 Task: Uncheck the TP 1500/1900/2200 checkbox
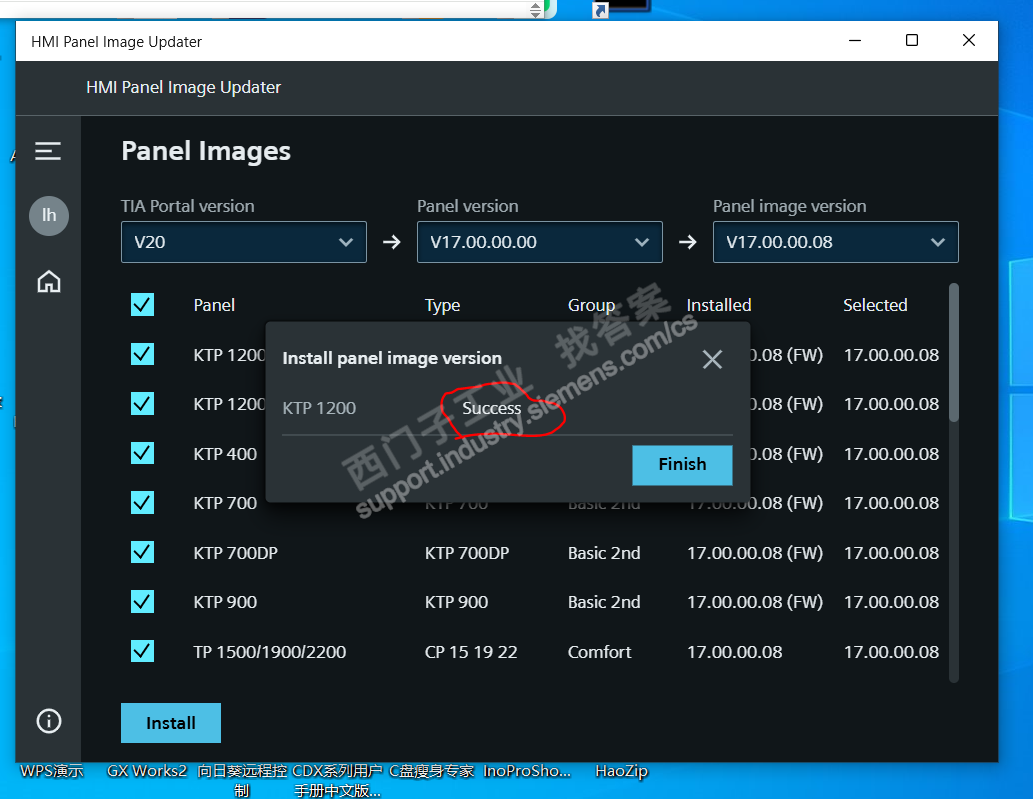pos(142,651)
